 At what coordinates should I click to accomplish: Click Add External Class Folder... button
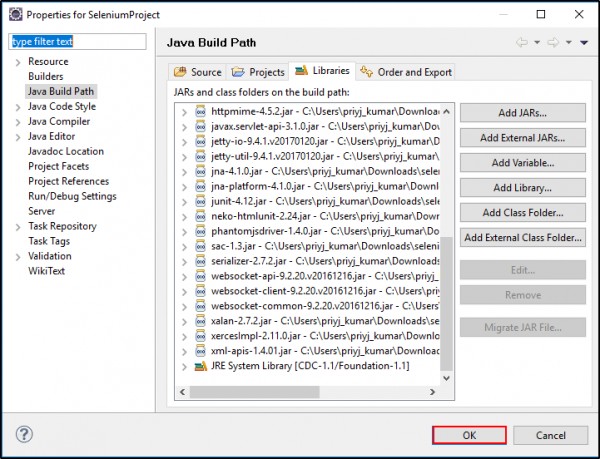pos(523,238)
